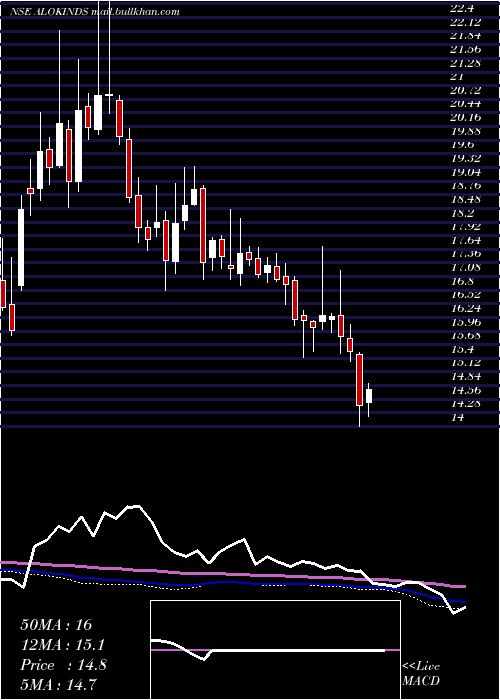Click the 14 price axis label
The image size is (500, 700).
pos(458,417)
